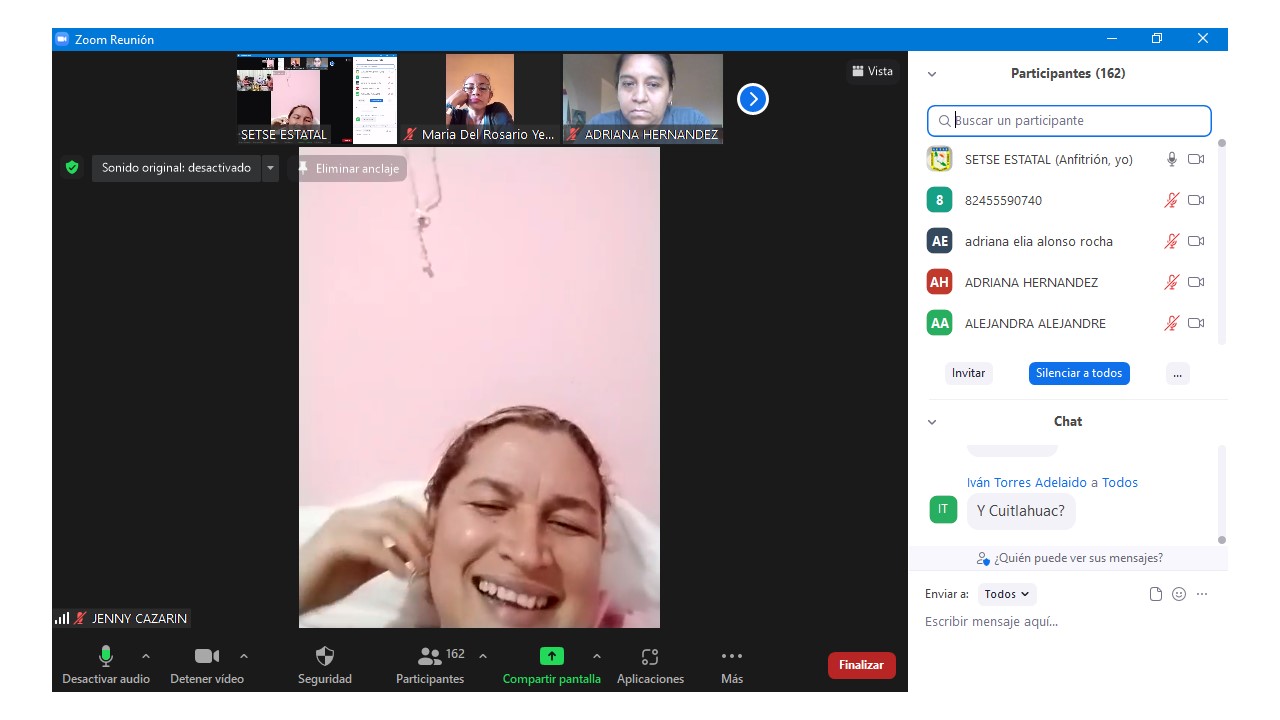Unmute participant 82455590740 microphone icon
Viewport: 1280px width, 720px height.
coord(1172,200)
